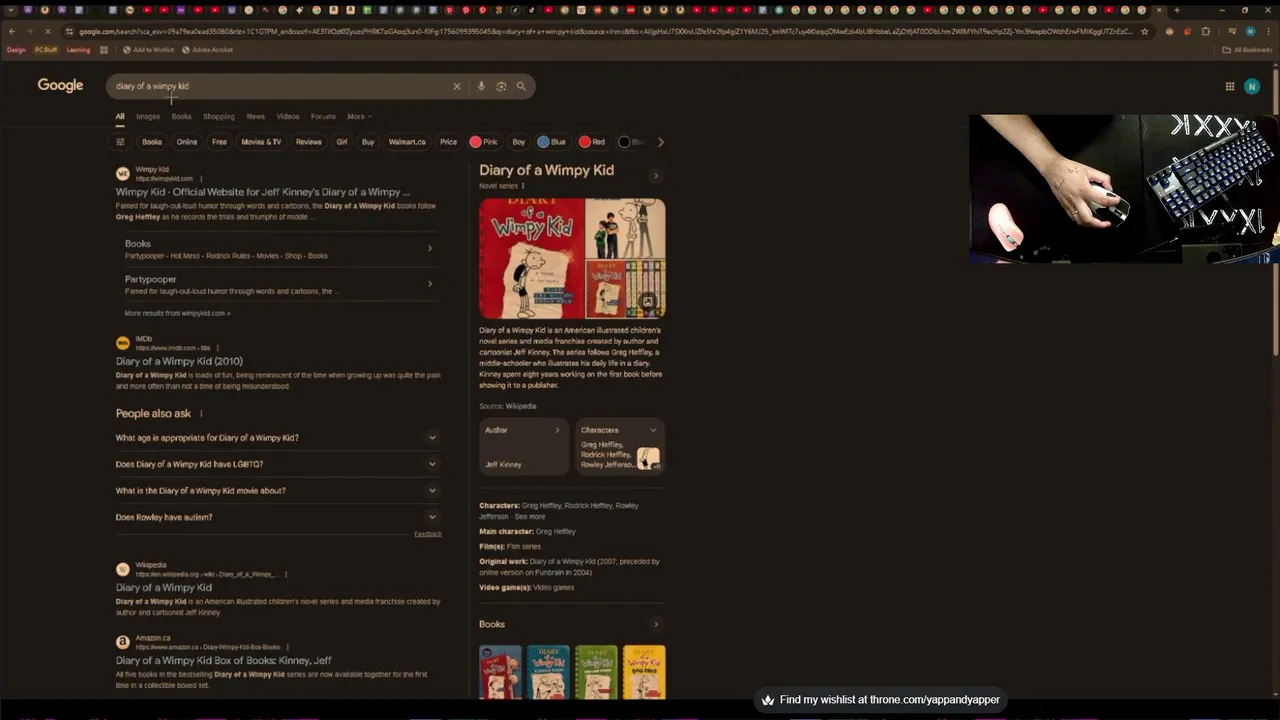Switch to the Shopping tab

point(219,116)
